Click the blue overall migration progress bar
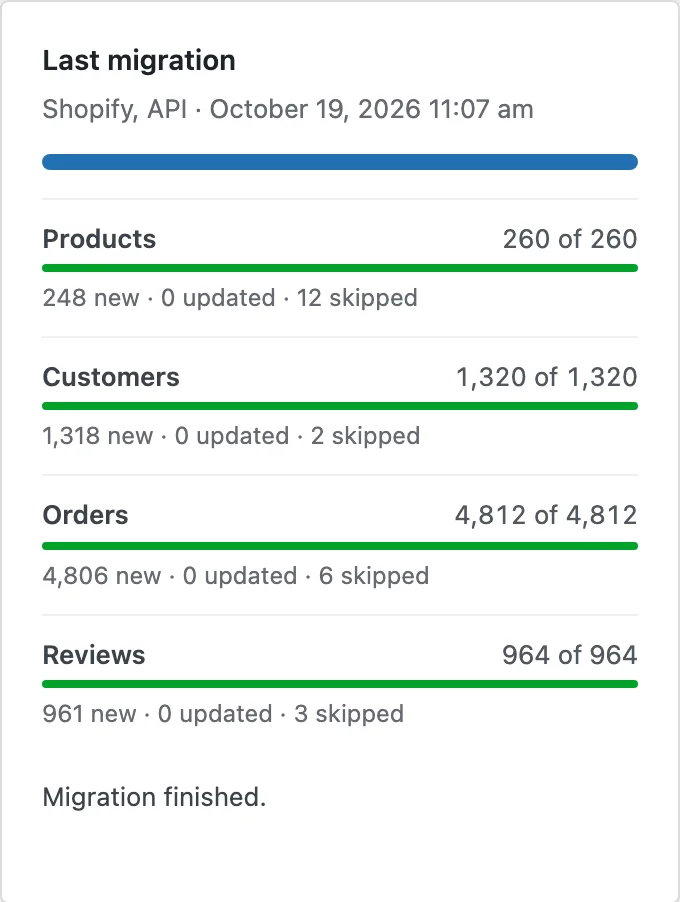This screenshot has width=680, height=902. (x=340, y=162)
